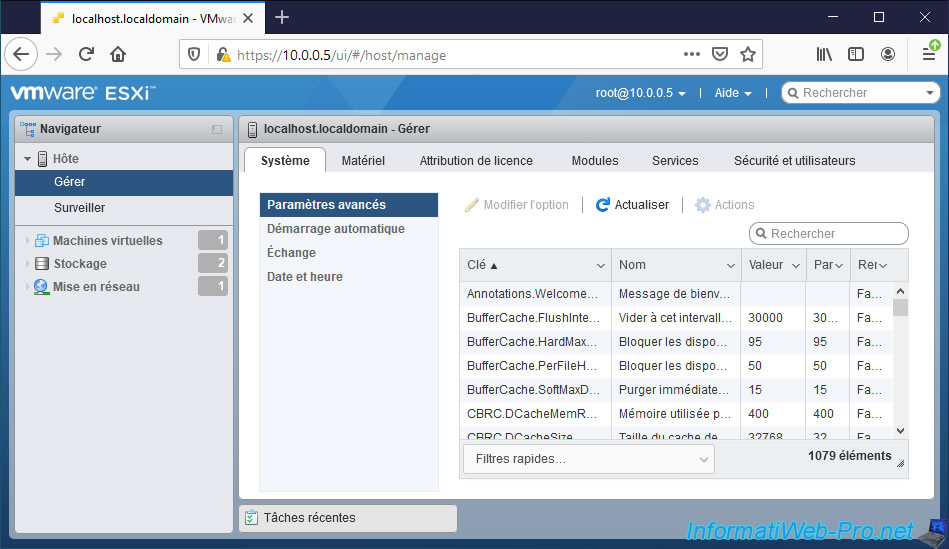The image size is (949, 549).
Task: Open the root@10.0.0.5 user dropdown
Action: 640,93
